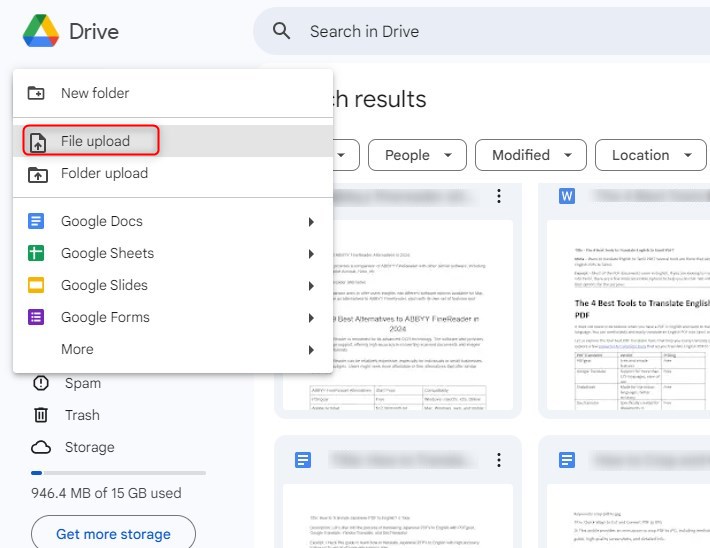Open the Modified filter dropdown

[x=531, y=155]
